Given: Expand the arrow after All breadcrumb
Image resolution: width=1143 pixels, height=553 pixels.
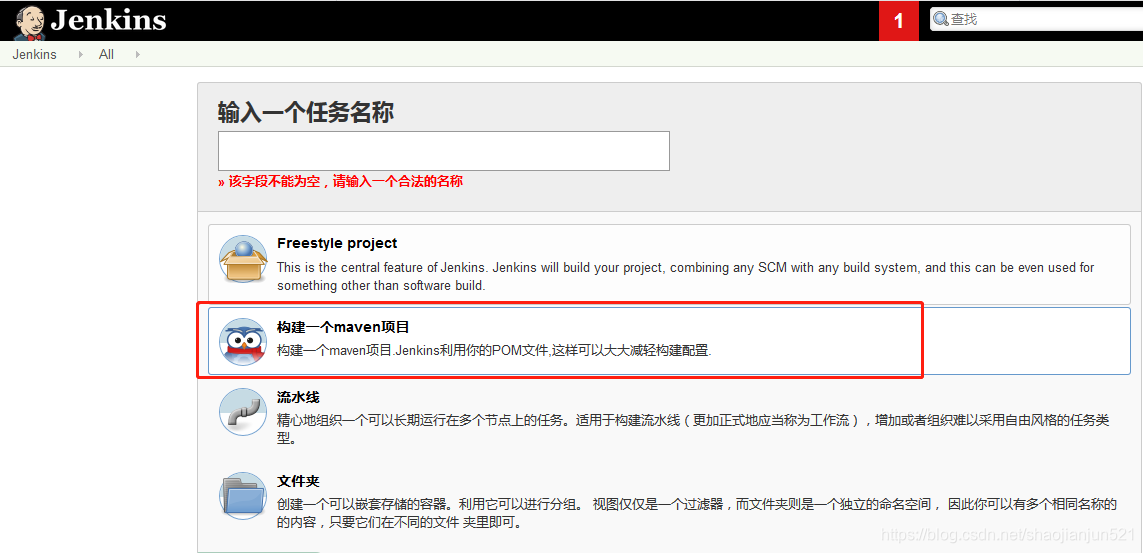Looking at the screenshot, I should pyautogui.click(x=138, y=55).
